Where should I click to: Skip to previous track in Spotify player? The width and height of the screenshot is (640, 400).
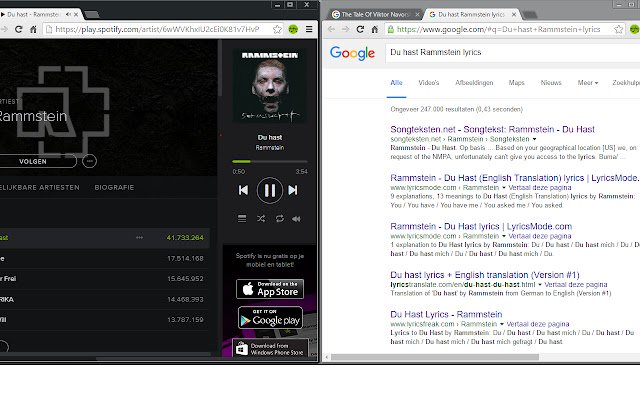243,190
